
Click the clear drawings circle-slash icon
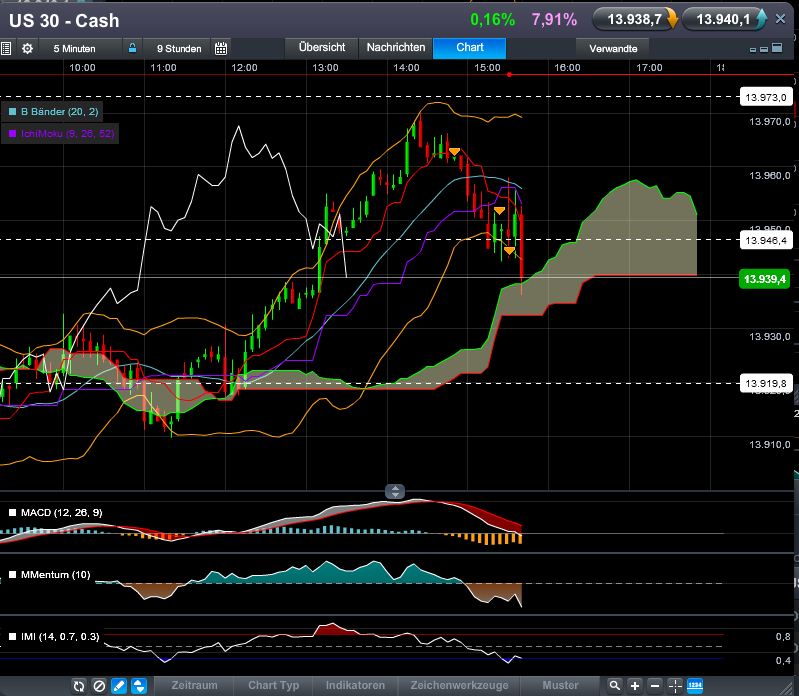click(x=99, y=686)
